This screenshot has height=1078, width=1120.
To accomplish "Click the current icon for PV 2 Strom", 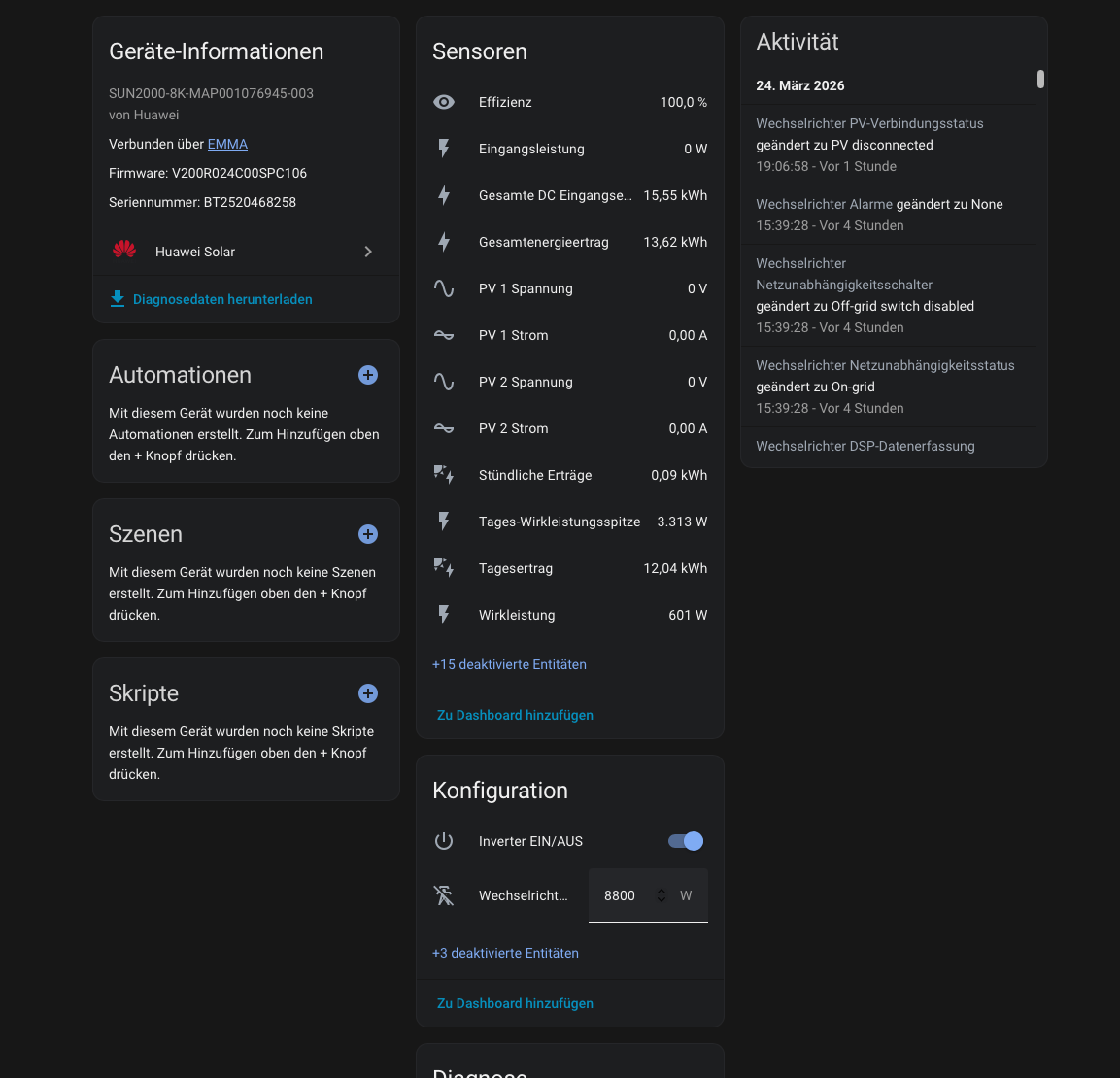I will pos(444,428).
